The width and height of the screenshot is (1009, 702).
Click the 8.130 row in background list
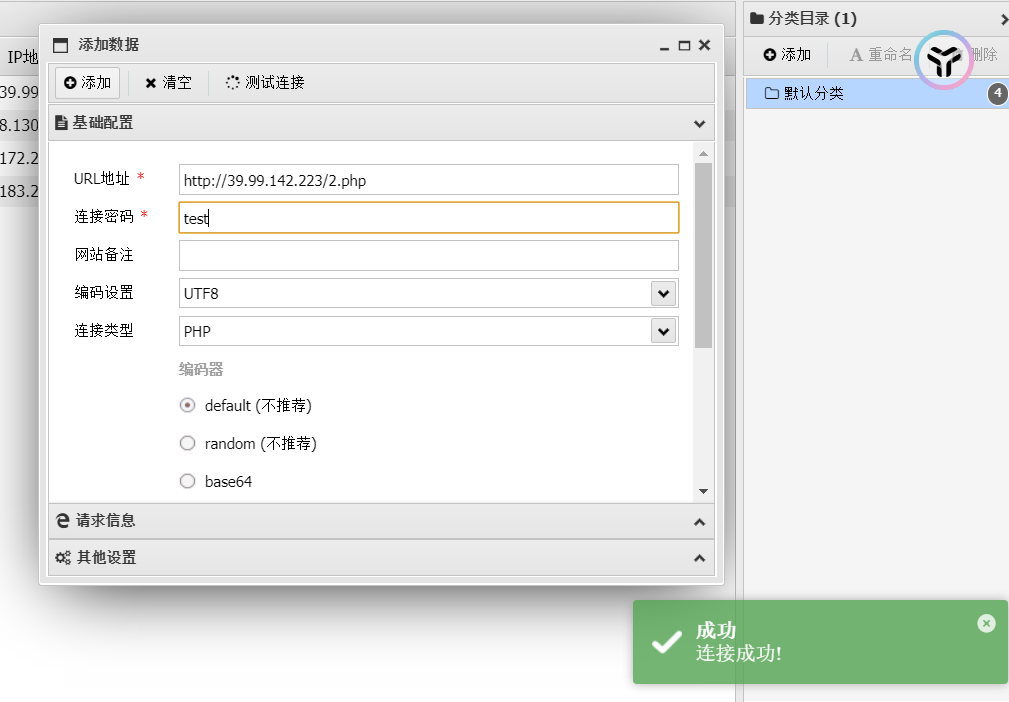point(19,125)
